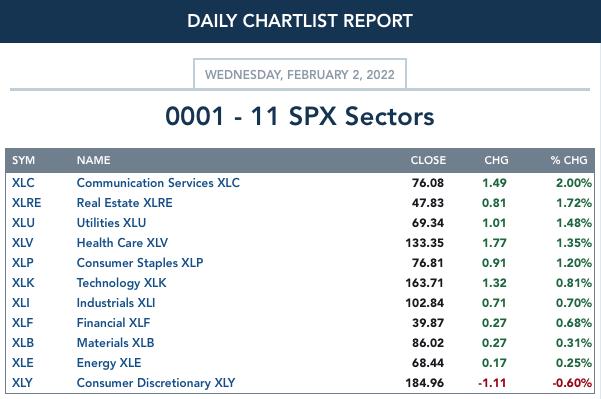
Task: Select the XLB symbol link
Action: click(23, 343)
